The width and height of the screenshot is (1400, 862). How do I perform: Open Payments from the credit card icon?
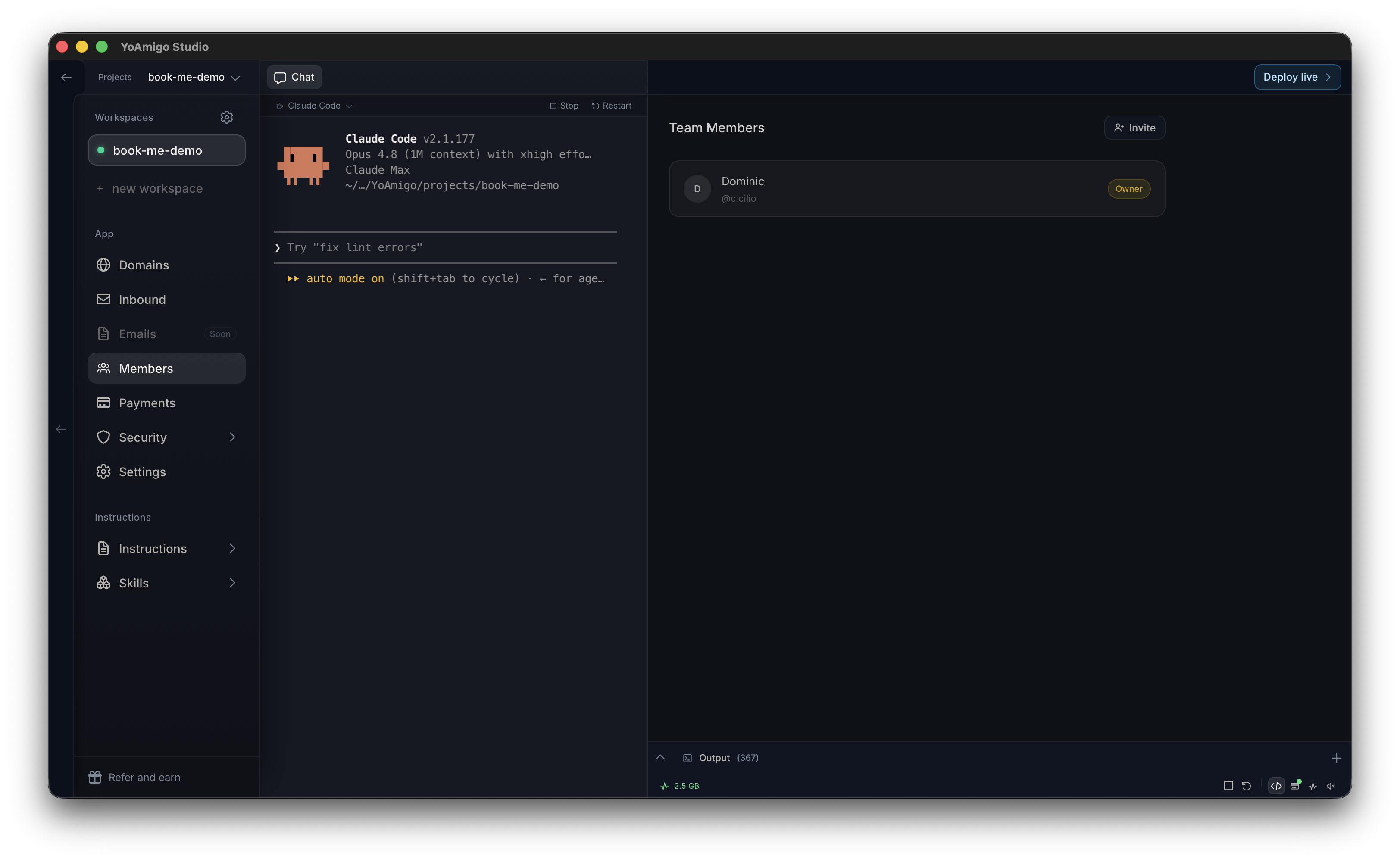pyautogui.click(x=103, y=403)
